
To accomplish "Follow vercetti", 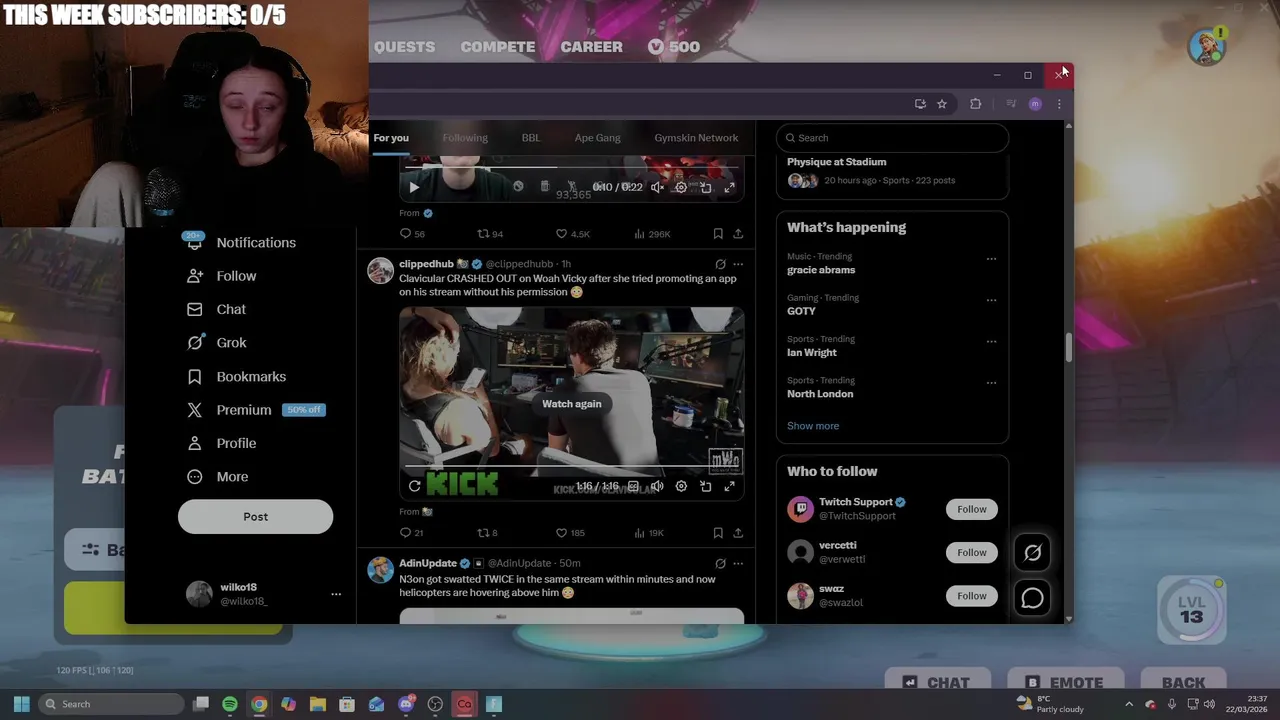I will point(971,552).
